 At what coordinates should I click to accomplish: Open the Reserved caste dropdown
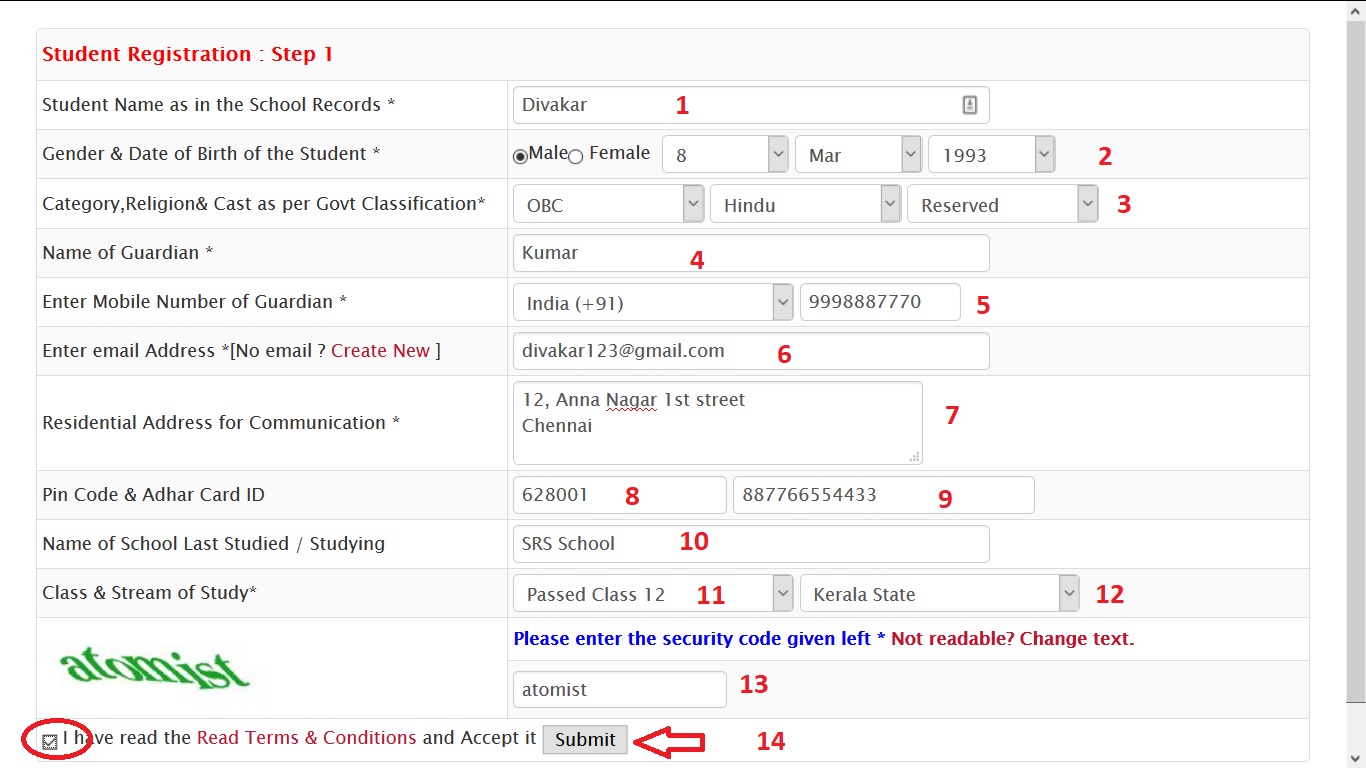[x=1002, y=205]
